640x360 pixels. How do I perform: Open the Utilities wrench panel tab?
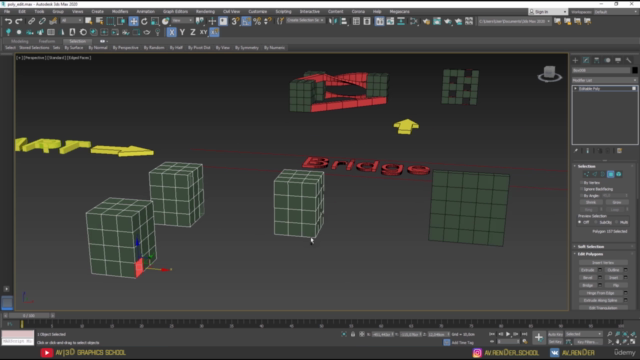click(x=629, y=60)
